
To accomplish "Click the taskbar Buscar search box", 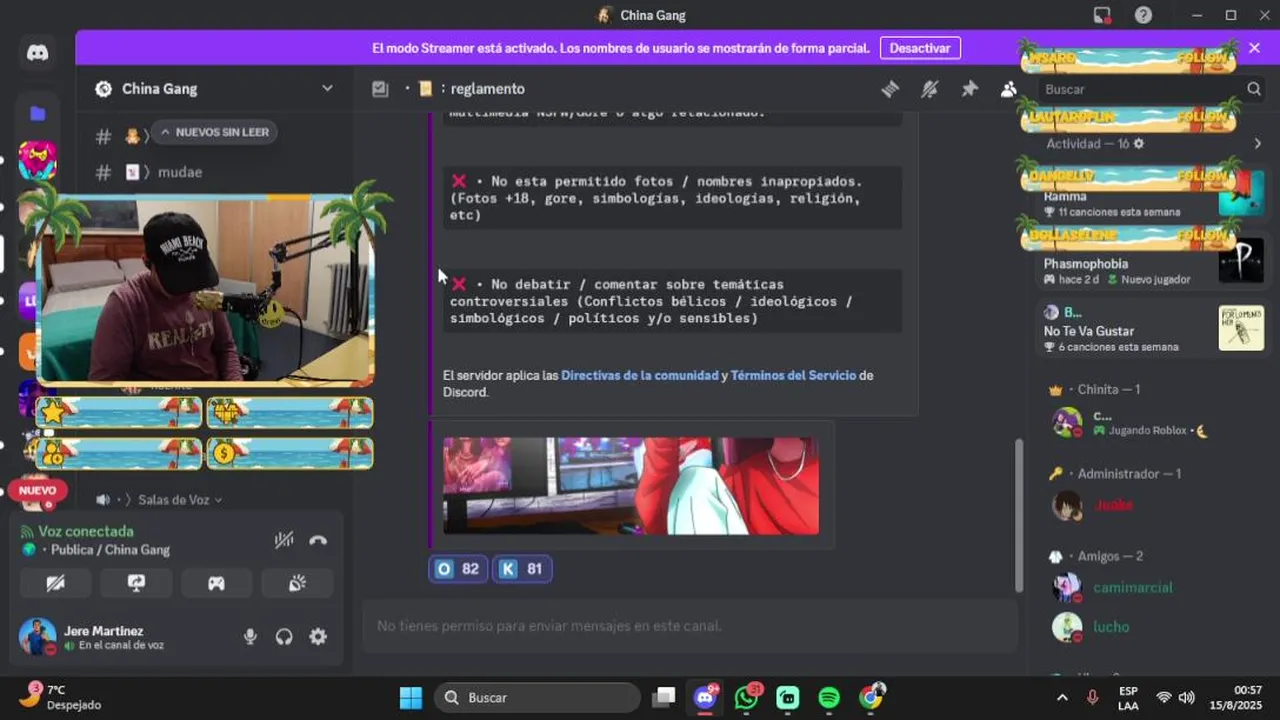I will click(537, 698).
